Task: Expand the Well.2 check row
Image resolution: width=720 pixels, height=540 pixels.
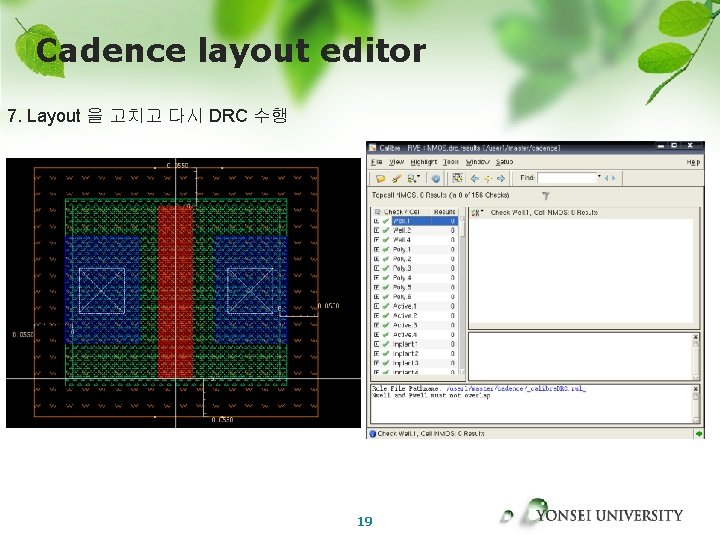Action: (x=377, y=231)
